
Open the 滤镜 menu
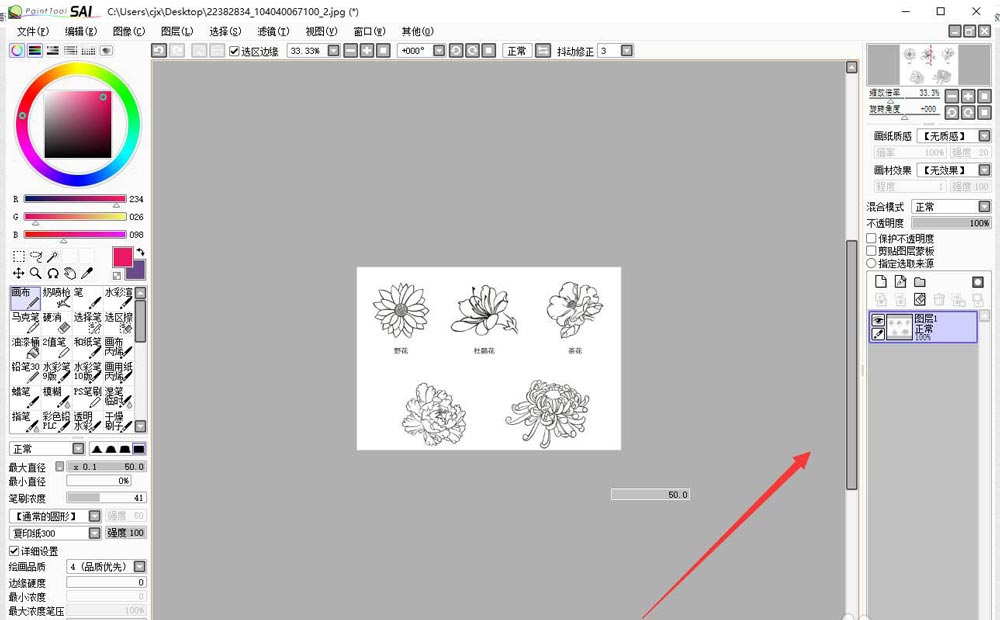pos(273,32)
